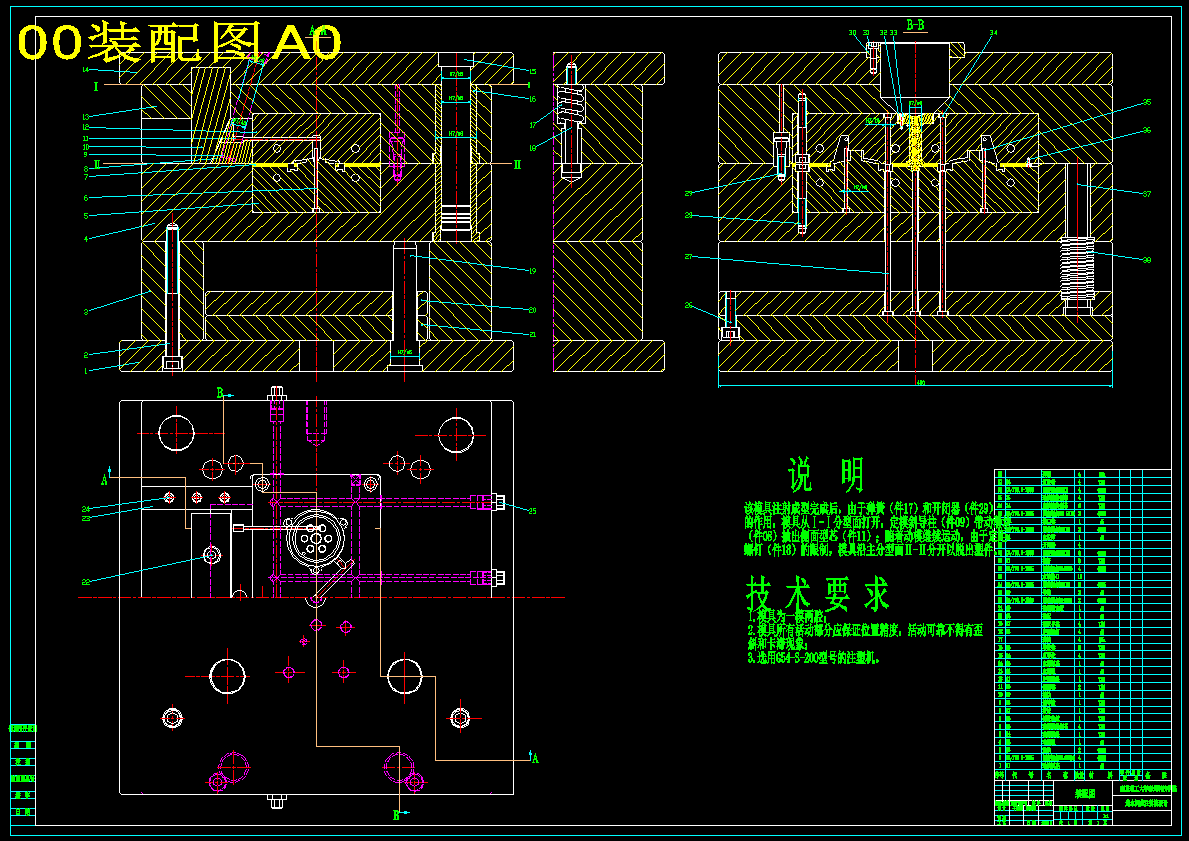Select part callout number 19
Viewport: 1189px width, 841px height.
[532, 271]
